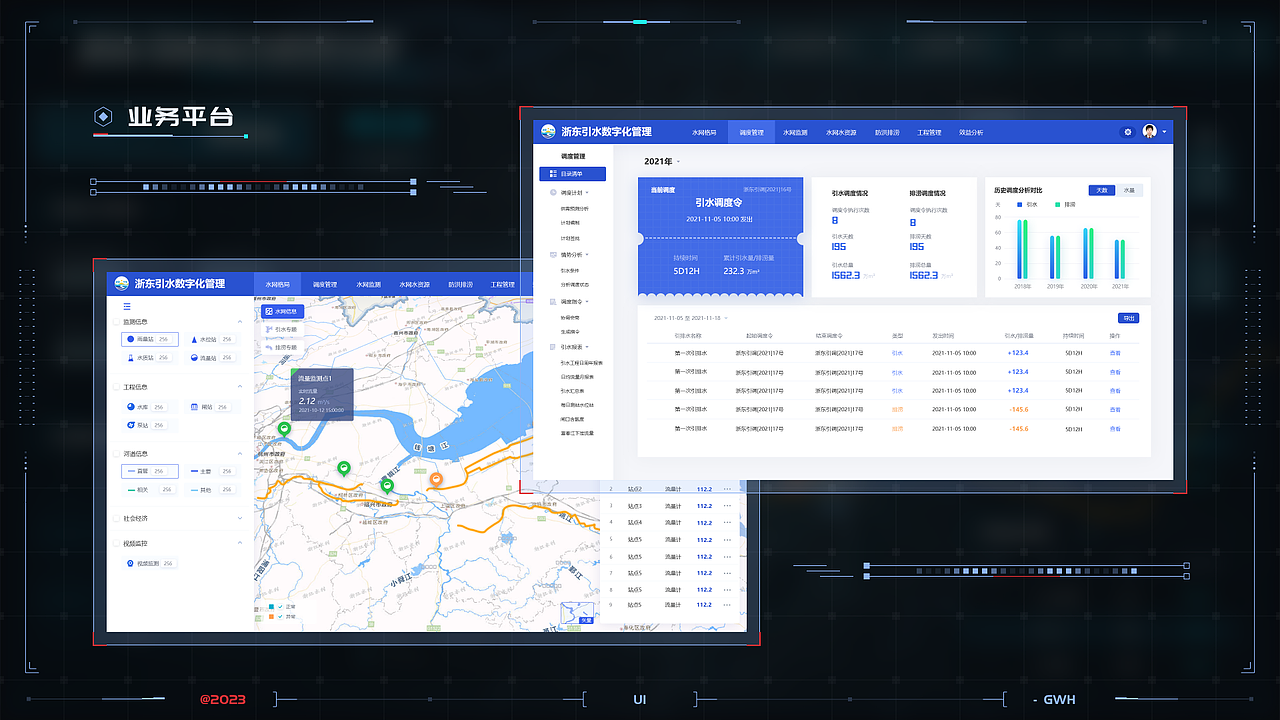Open the user menu arrow beside the avatar
This screenshot has height=720, width=1280.
coord(1165,132)
